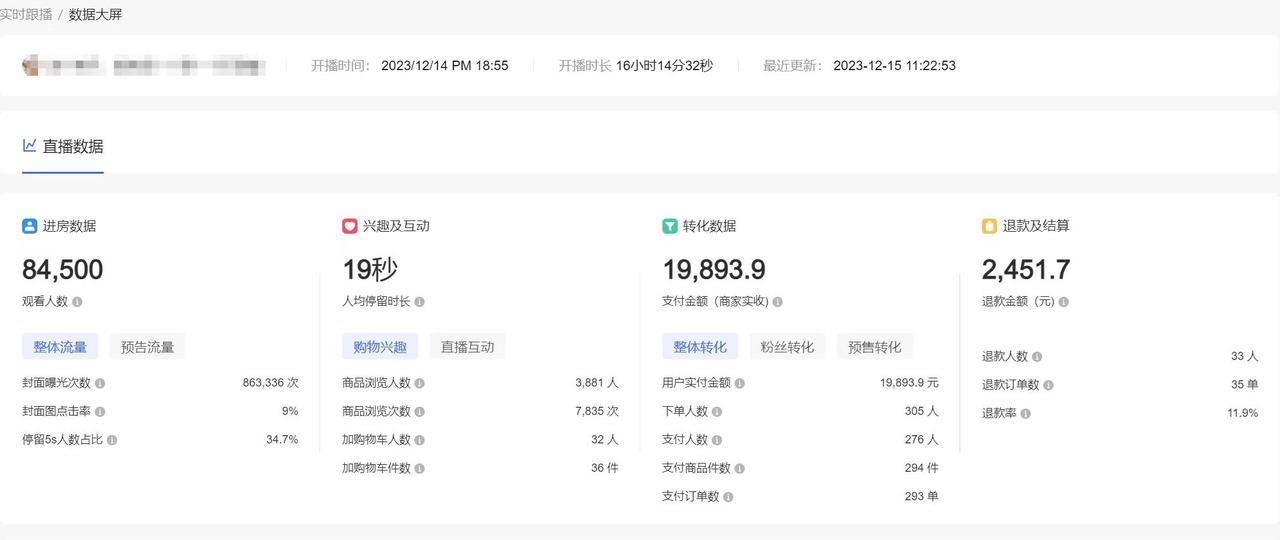Click the 84,500 viewer count

point(62,269)
